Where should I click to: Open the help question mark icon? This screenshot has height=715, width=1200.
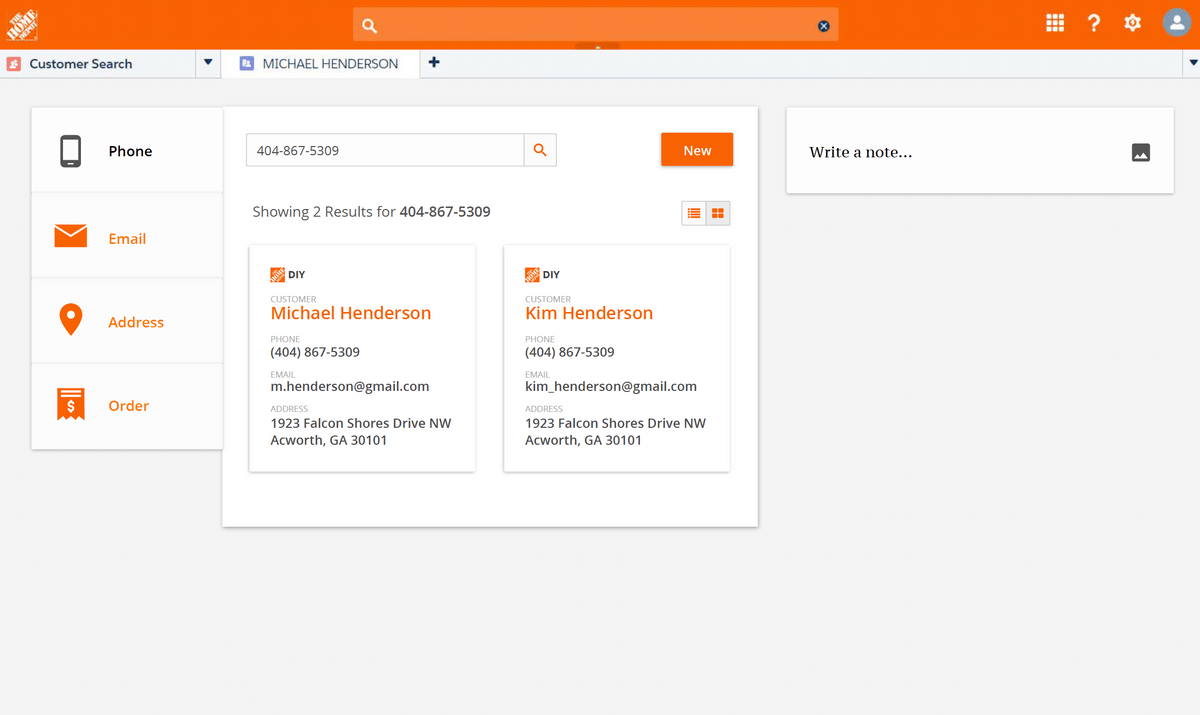point(1094,23)
